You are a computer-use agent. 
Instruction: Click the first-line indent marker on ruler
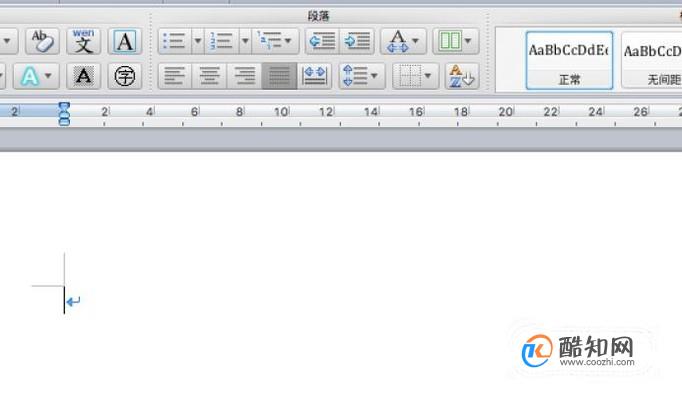tap(64, 106)
